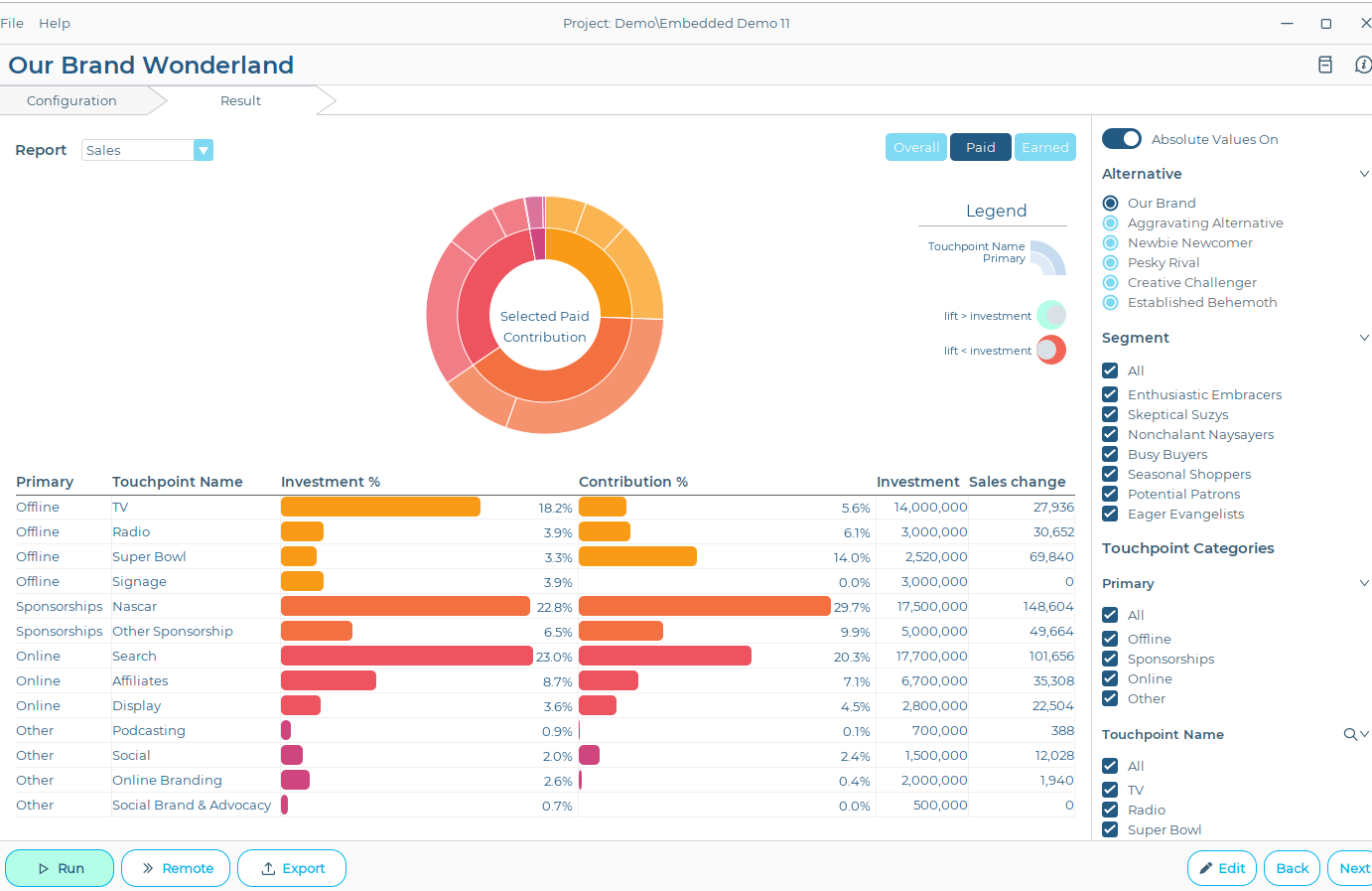Viewport: 1372px width, 891px height.
Task: Open the File menu
Action: tap(12, 22)
